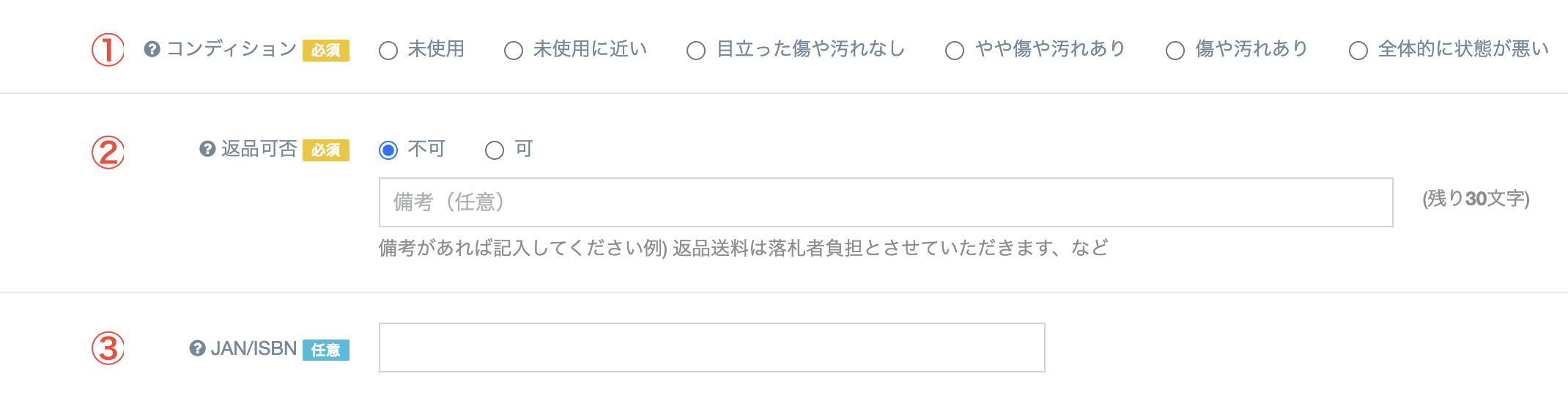Select 全体的に状態が悪い condition option
This screenshot has width=1568, height=415.
tap(1358, 51)
